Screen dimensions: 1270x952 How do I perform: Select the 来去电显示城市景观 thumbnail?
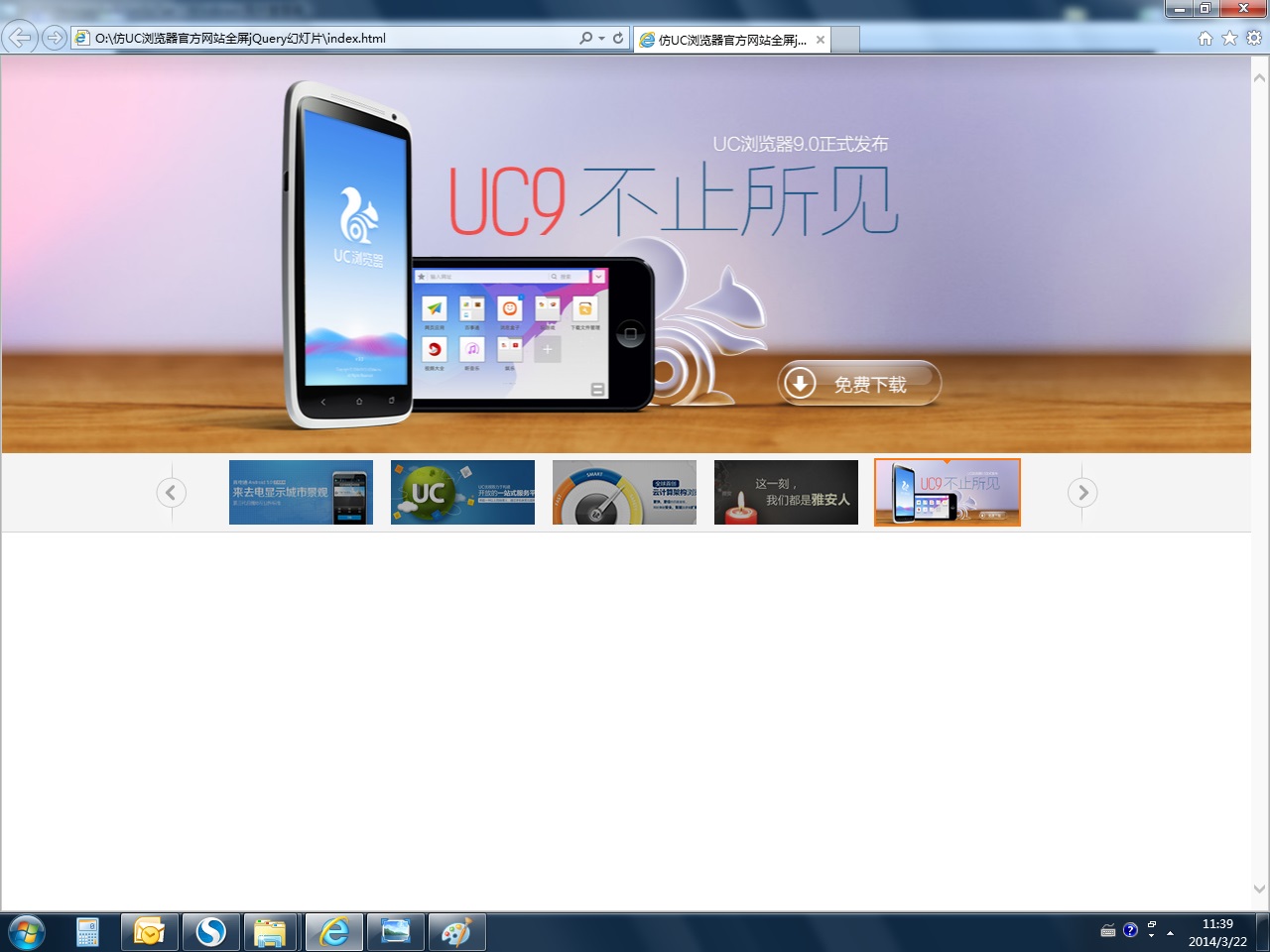[x=301, y=492]
